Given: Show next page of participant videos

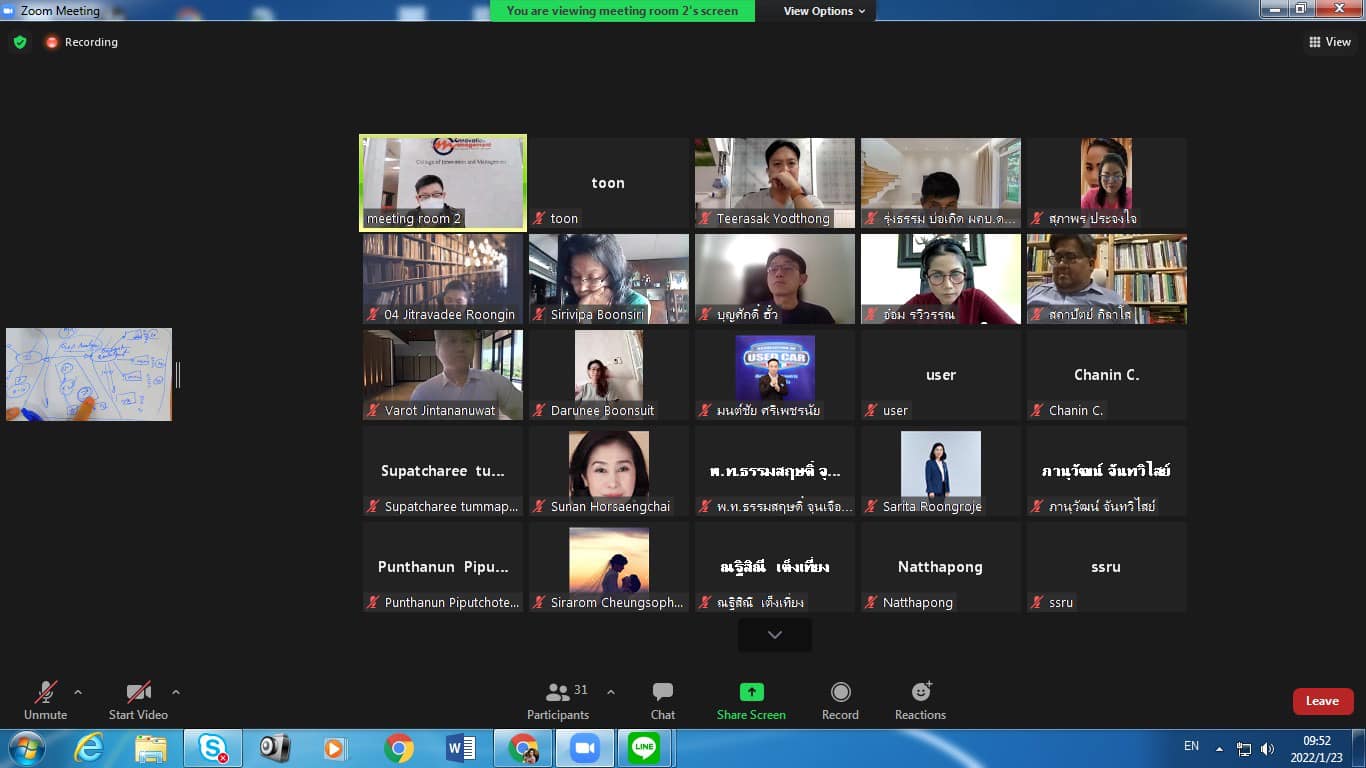Looking at the screenshot, I should [774, 635].
